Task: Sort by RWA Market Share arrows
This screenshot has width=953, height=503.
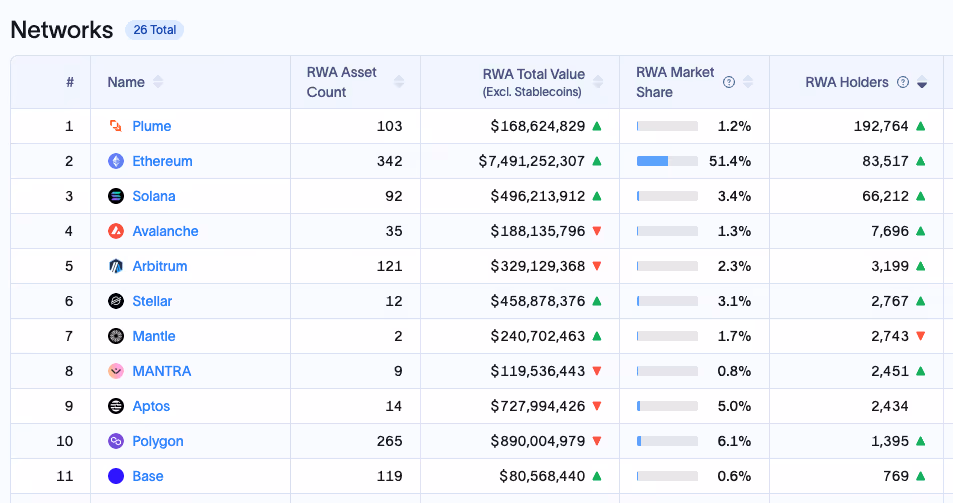Action: point(748,82)
